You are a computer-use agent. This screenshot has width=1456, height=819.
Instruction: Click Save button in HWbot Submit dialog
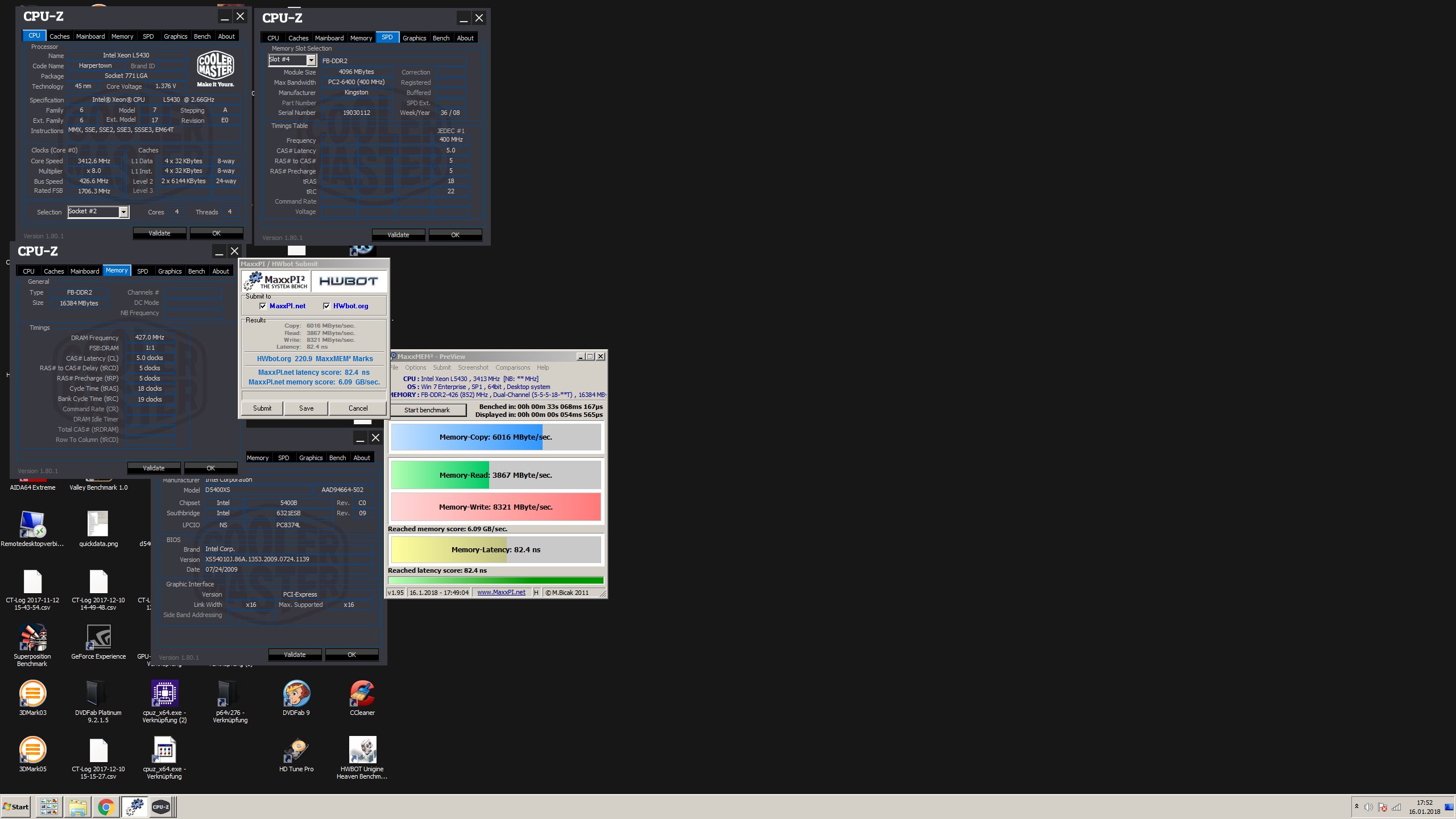(x=307, y=408)
